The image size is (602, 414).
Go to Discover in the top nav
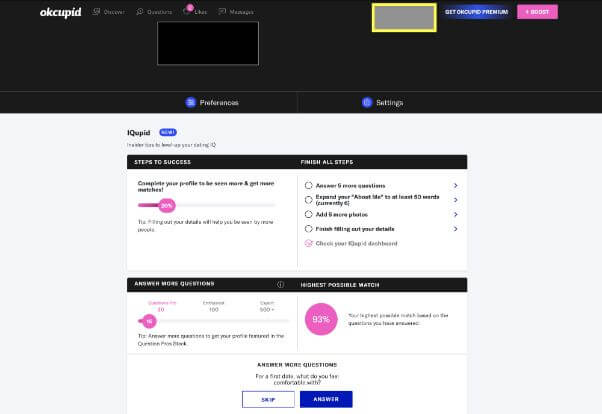click(x=108, y=12)
